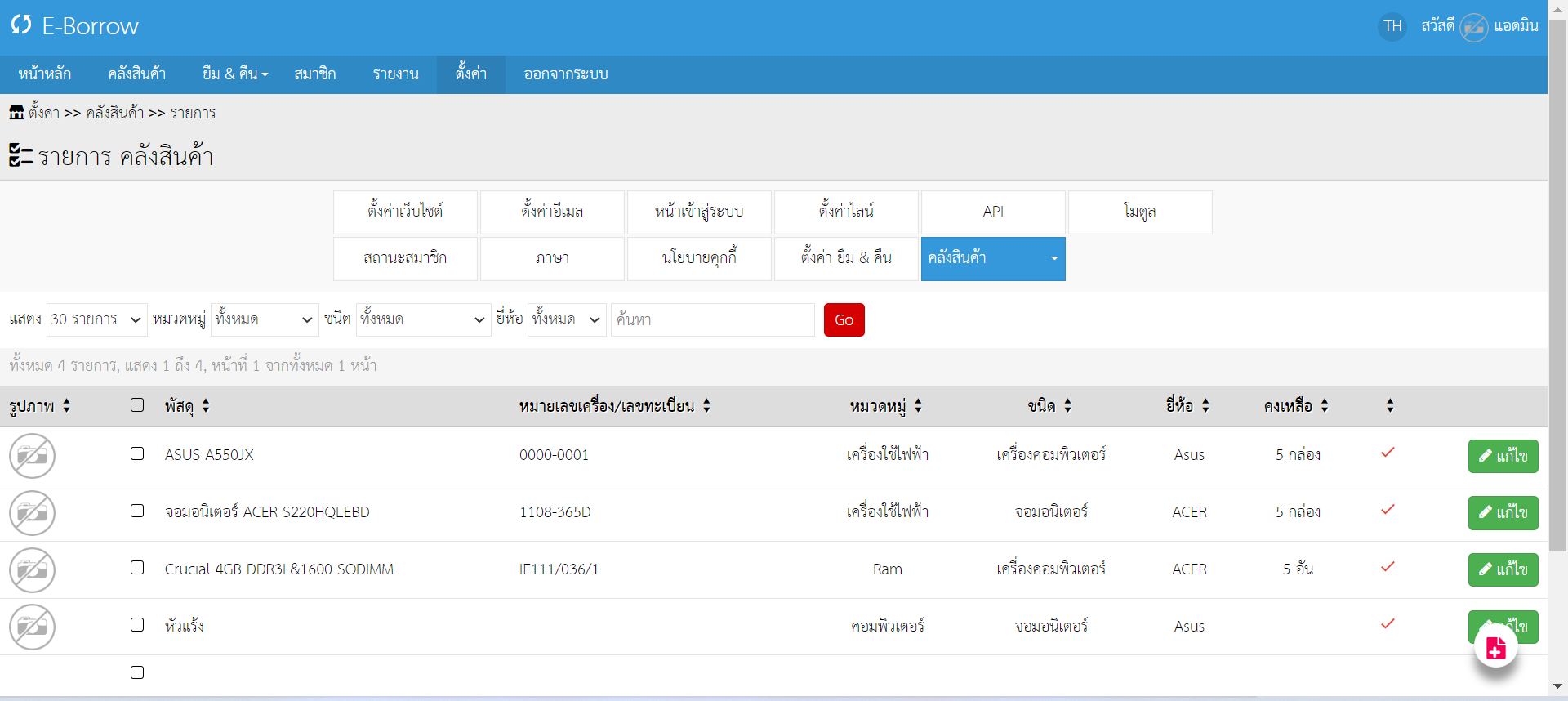Open สถานะสมาชิก tab

click(x=405, y=258)
